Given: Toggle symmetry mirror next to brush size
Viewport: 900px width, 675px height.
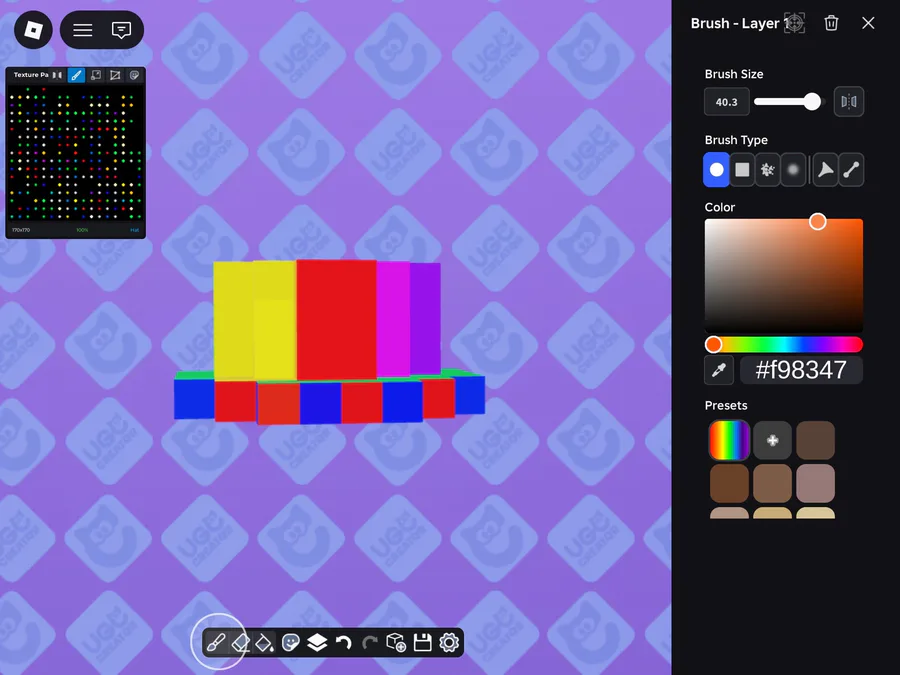Looking at the screenshot, I should 848,102.
